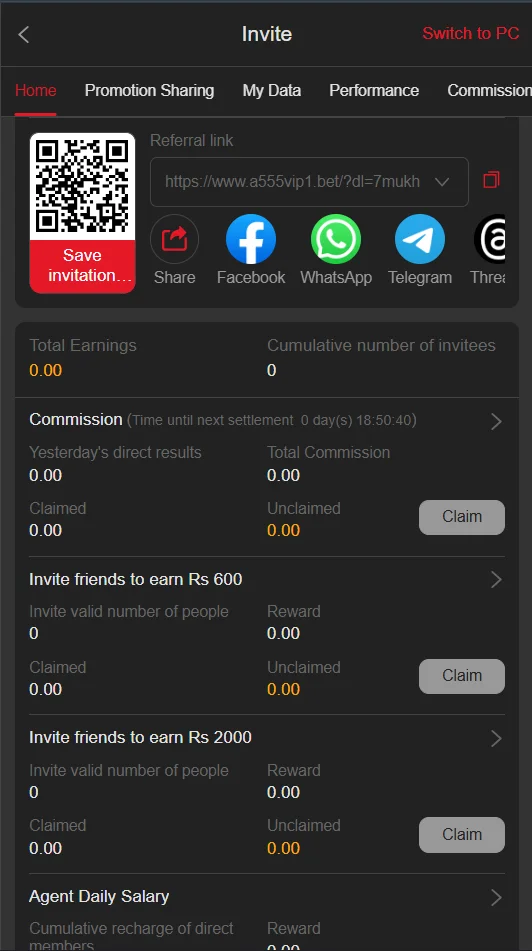Image resolution: width=532 pixels, height=951 pixels.
Task: Open the referral link dropdown arrow
Action: [442, 182]
